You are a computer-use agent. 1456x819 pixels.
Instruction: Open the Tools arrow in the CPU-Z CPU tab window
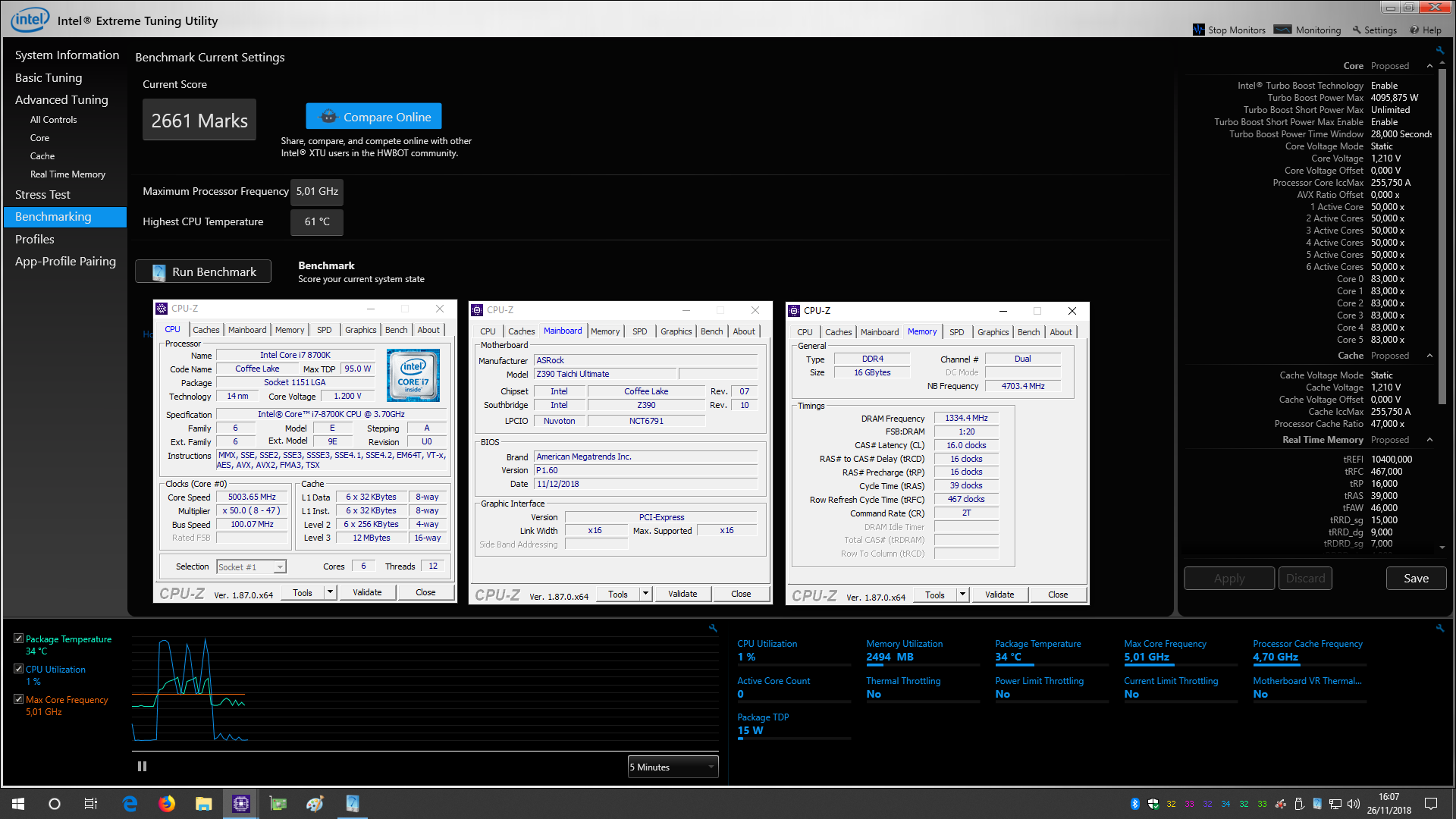(330, 592)
